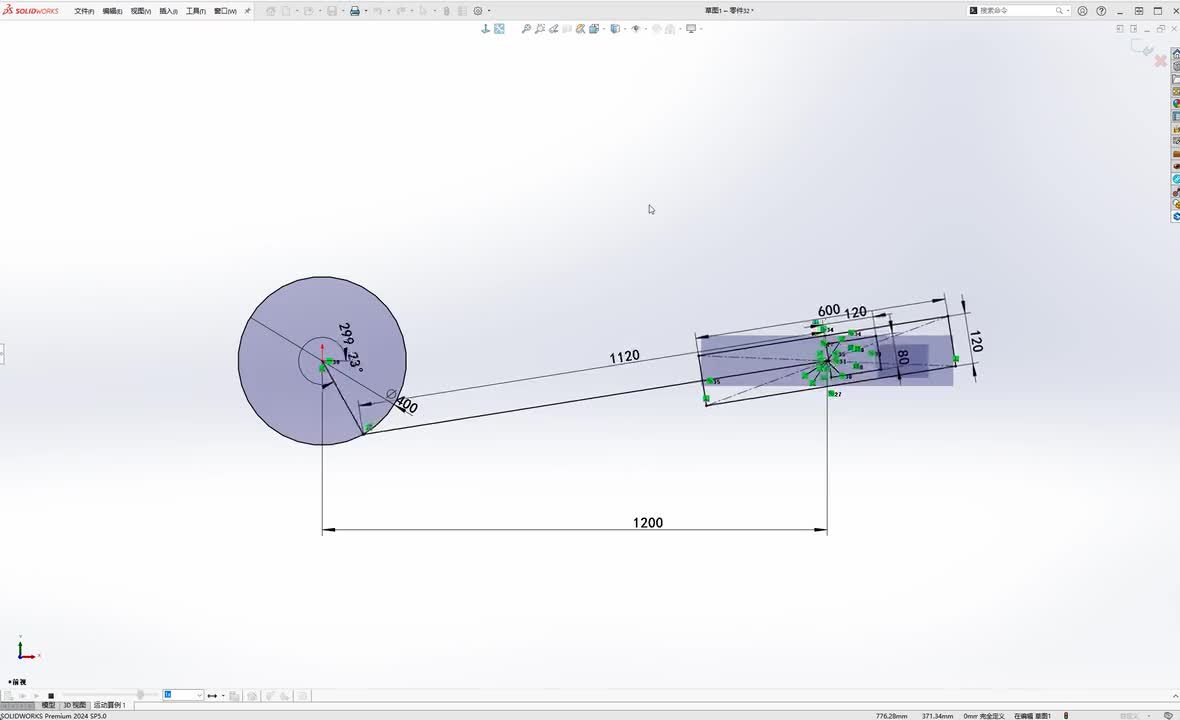Click the Dynamic Annotation Views icon
This screenshot has height=720, width=1180.
click(580, 29)
